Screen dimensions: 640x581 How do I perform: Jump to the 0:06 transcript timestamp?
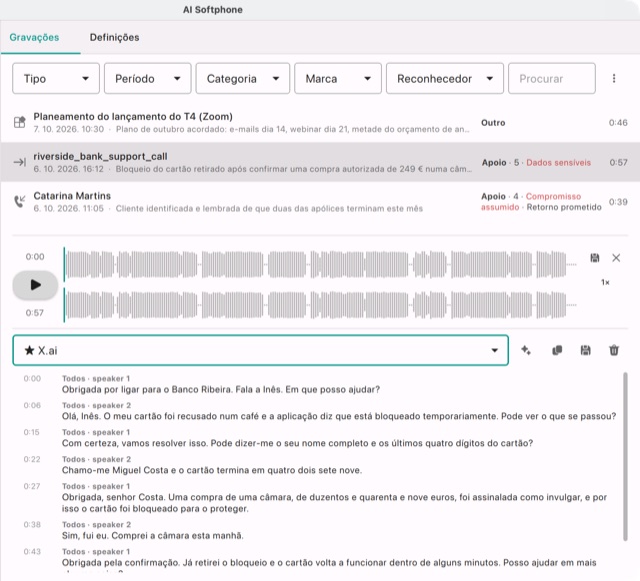coord(32,405)
